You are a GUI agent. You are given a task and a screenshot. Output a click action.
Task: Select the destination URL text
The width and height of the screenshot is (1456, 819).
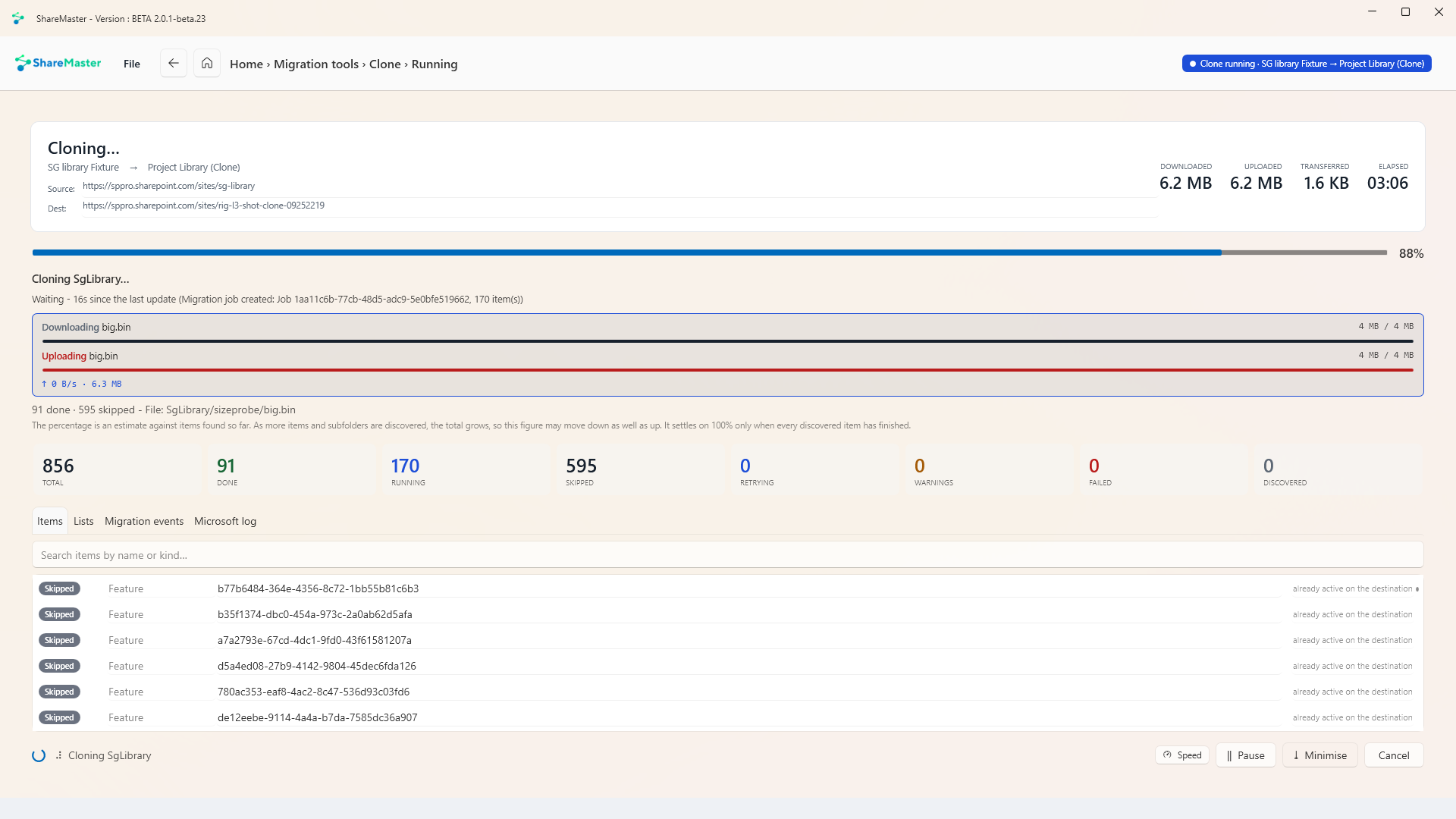(x=203, y=206)
